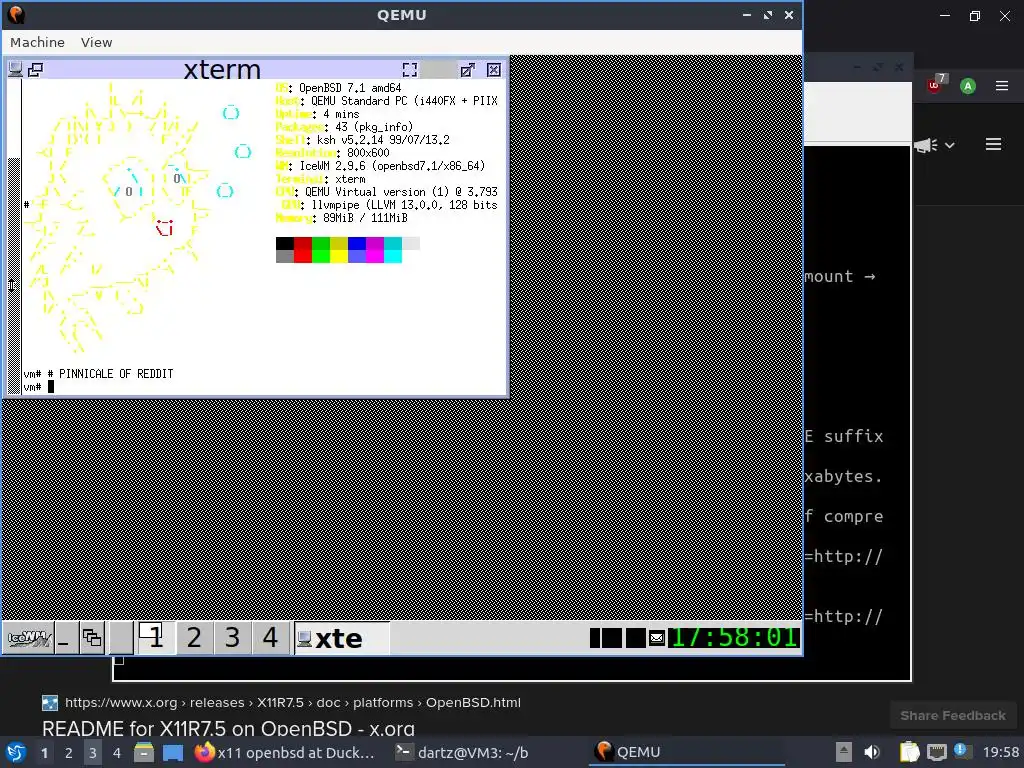The width and height of the screenshot is (1024, 768).
Task: Click the xterm depth/layer icon beside window menu
Action: tap(35, 69)
